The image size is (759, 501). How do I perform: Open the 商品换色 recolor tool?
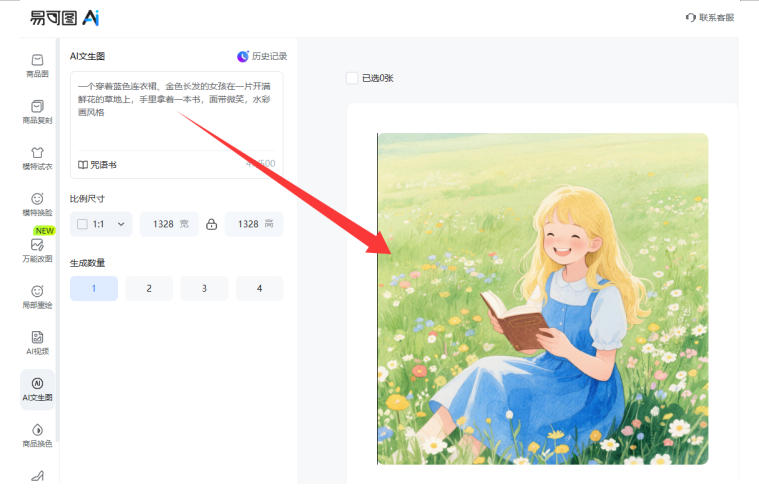point(37,436)
